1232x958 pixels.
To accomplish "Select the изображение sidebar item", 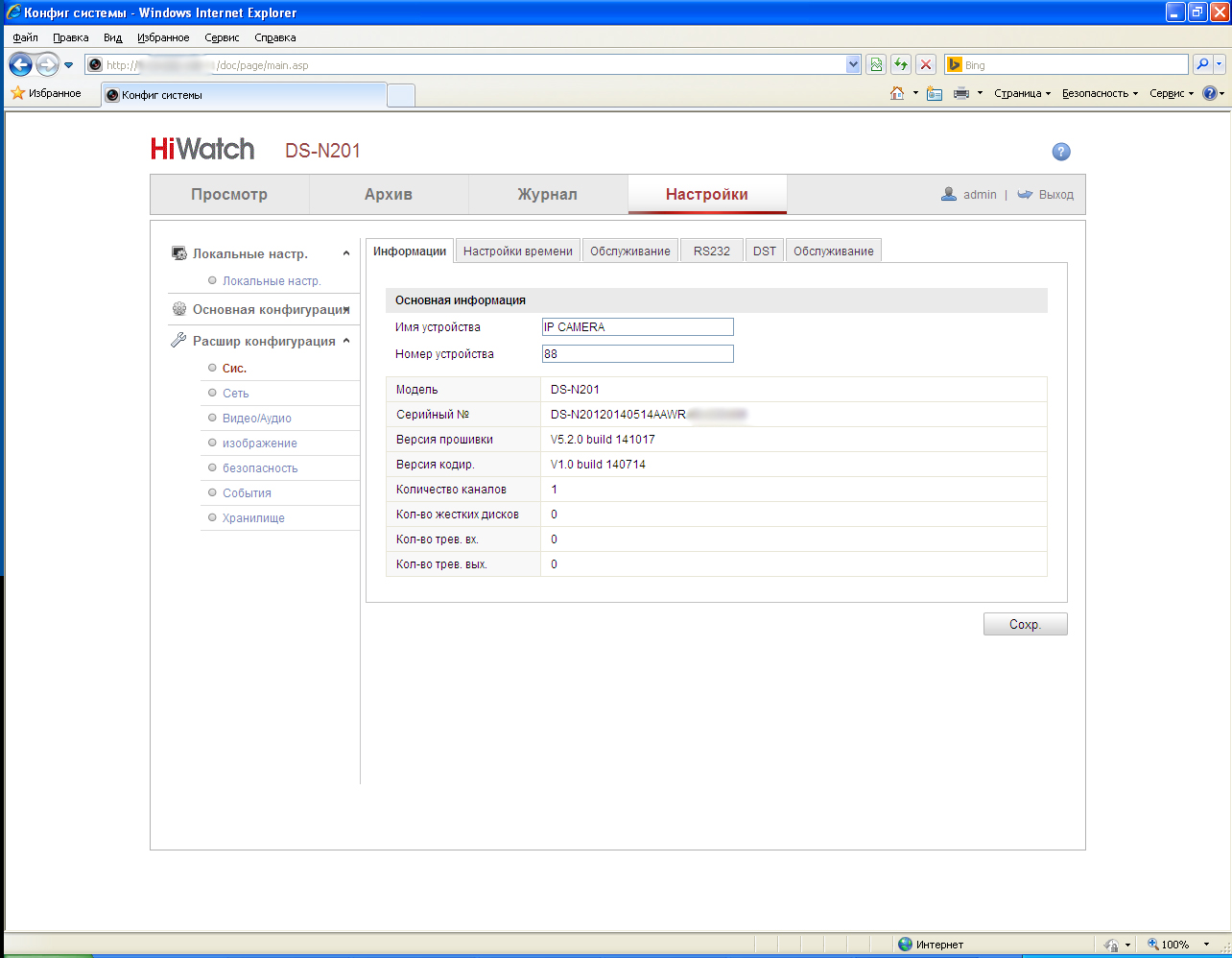I will [x=259, y=443].
